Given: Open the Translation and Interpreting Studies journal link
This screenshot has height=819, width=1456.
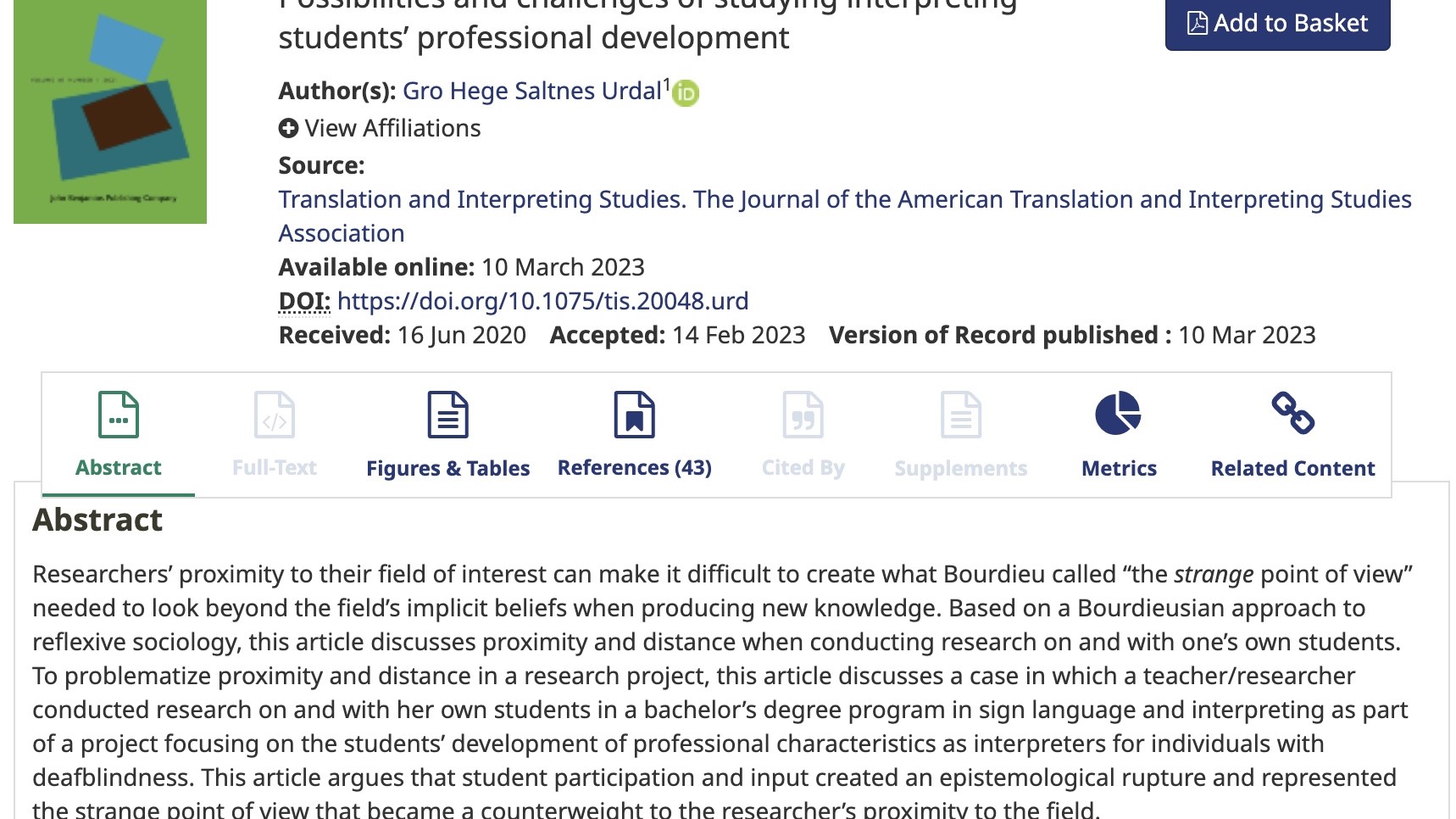Looking at the screenshot, I should click(844, 200).
